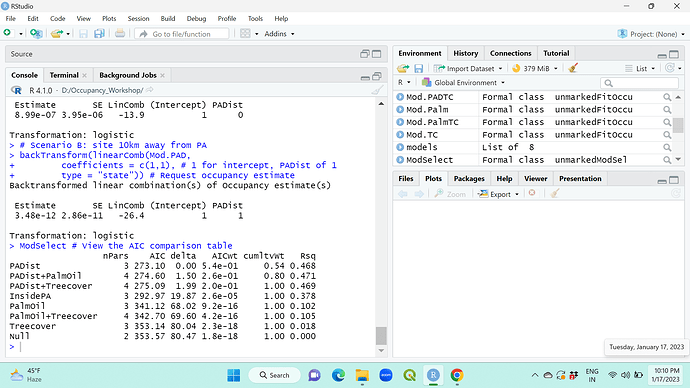Open the Edit menu
This screenshot has width=690, height=388.
click(33, 18)
